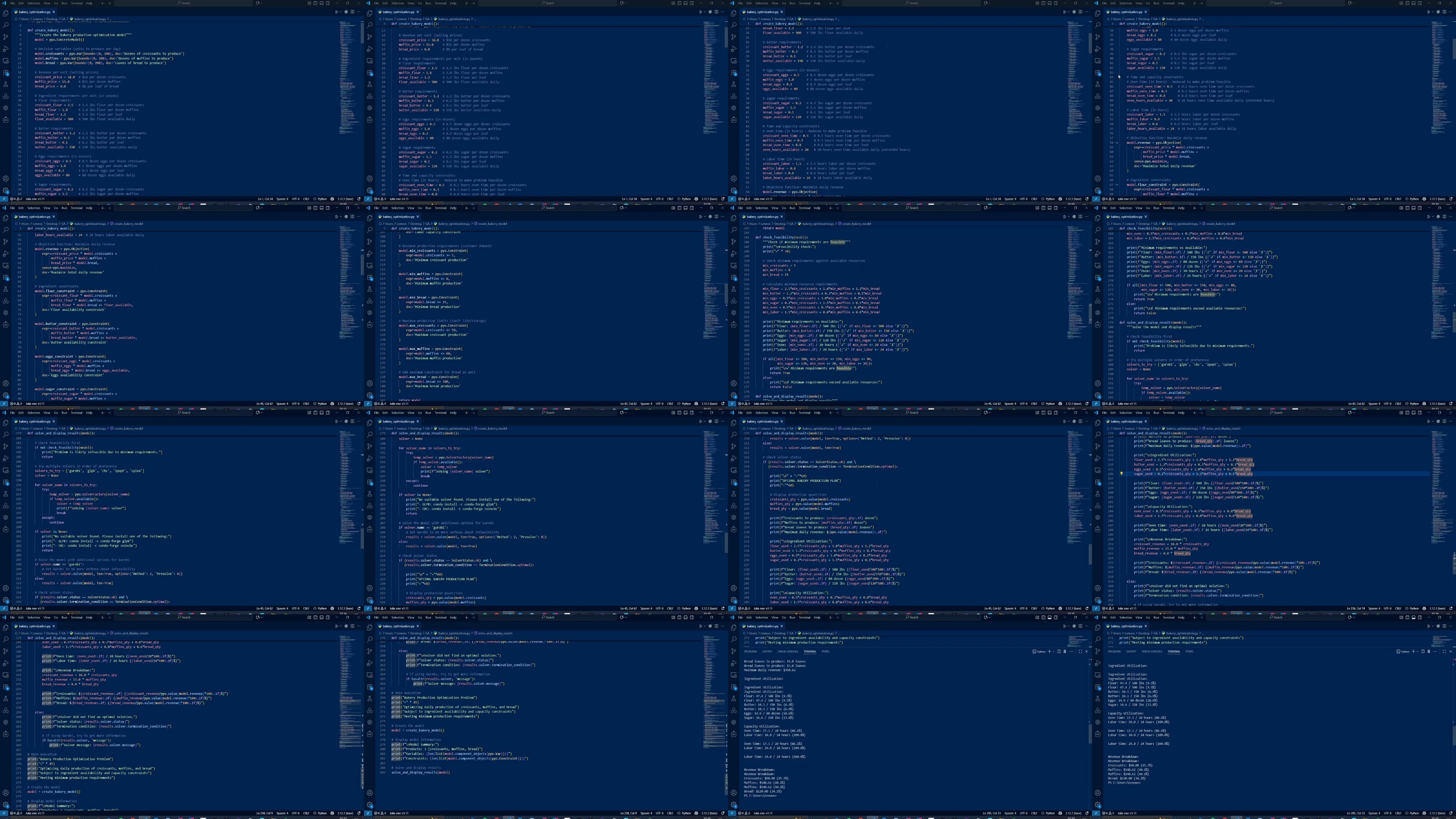Expand solve_and_display_results breadcrumb in lightbulb window
Image resolution: width=1456 pixels, height=819 pixels.
pos(1221,429)
